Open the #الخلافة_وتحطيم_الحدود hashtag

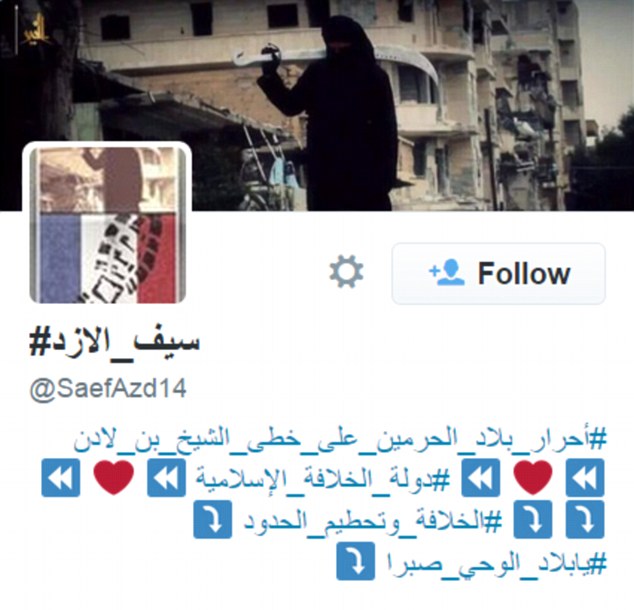pos(372,521)
